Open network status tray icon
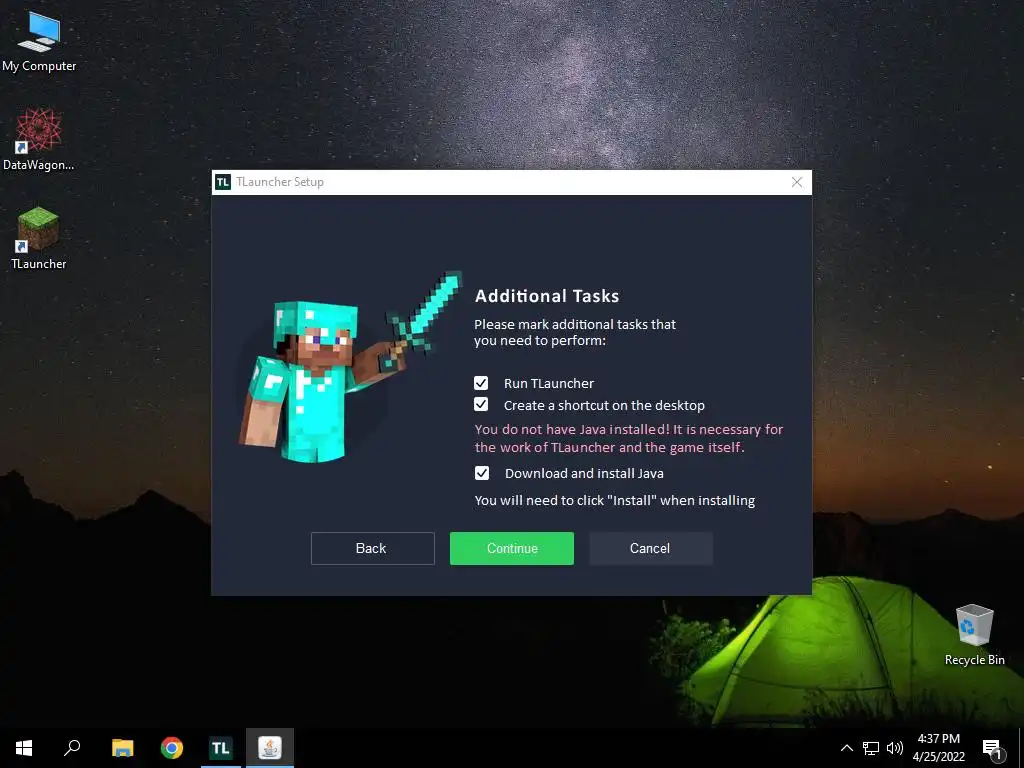The height and width of the screenshot is (768, 1024). point(871,748)
